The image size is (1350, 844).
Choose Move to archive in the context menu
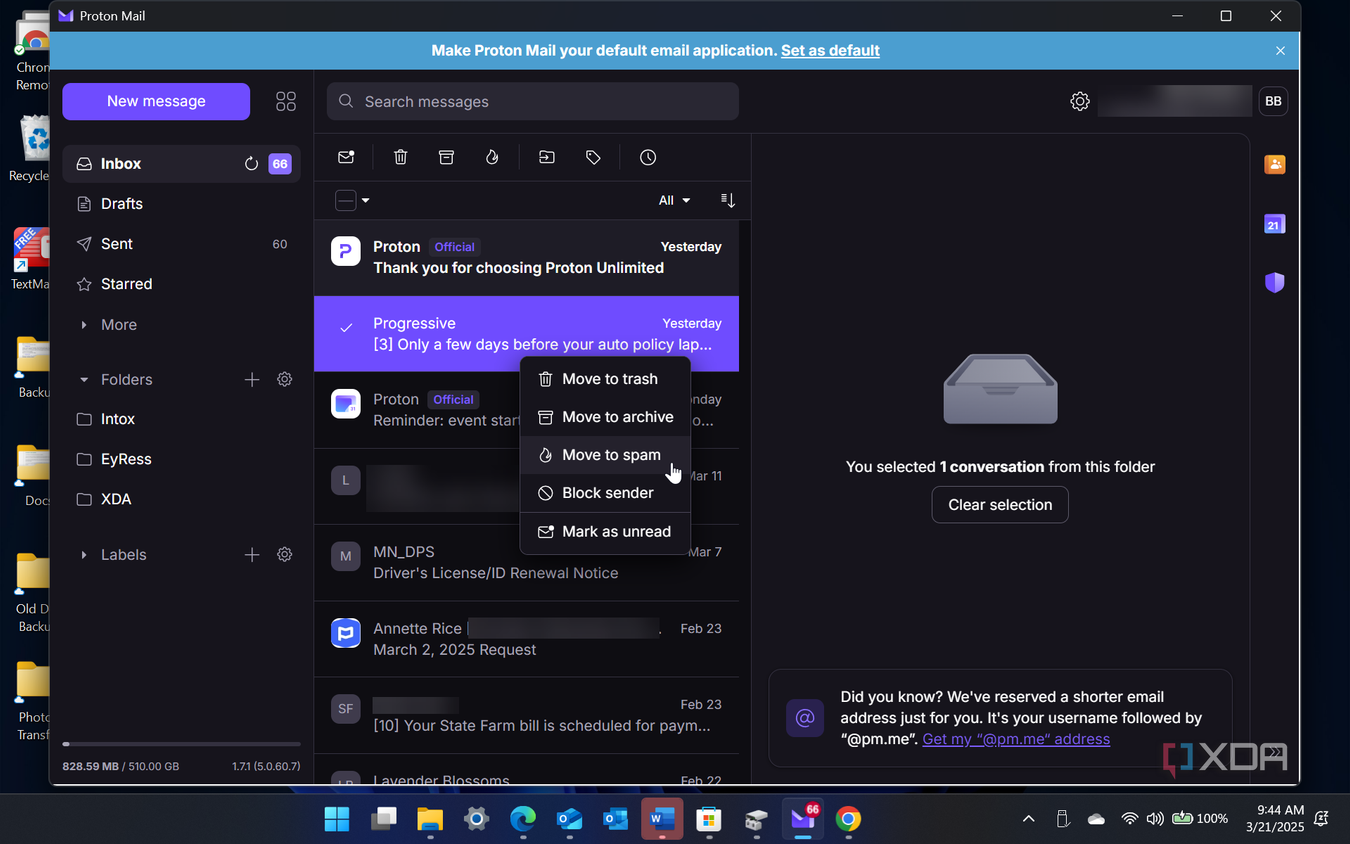606,417
